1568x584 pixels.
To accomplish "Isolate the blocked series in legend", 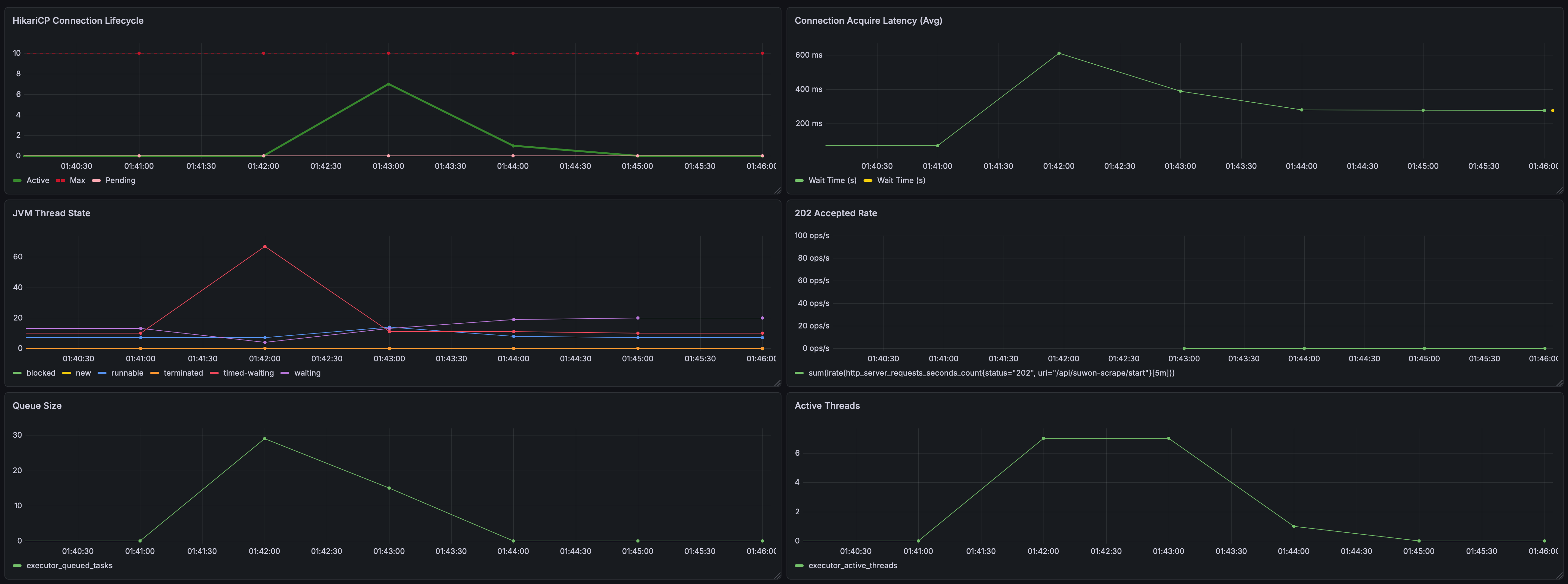I will [x=40, y=373].
